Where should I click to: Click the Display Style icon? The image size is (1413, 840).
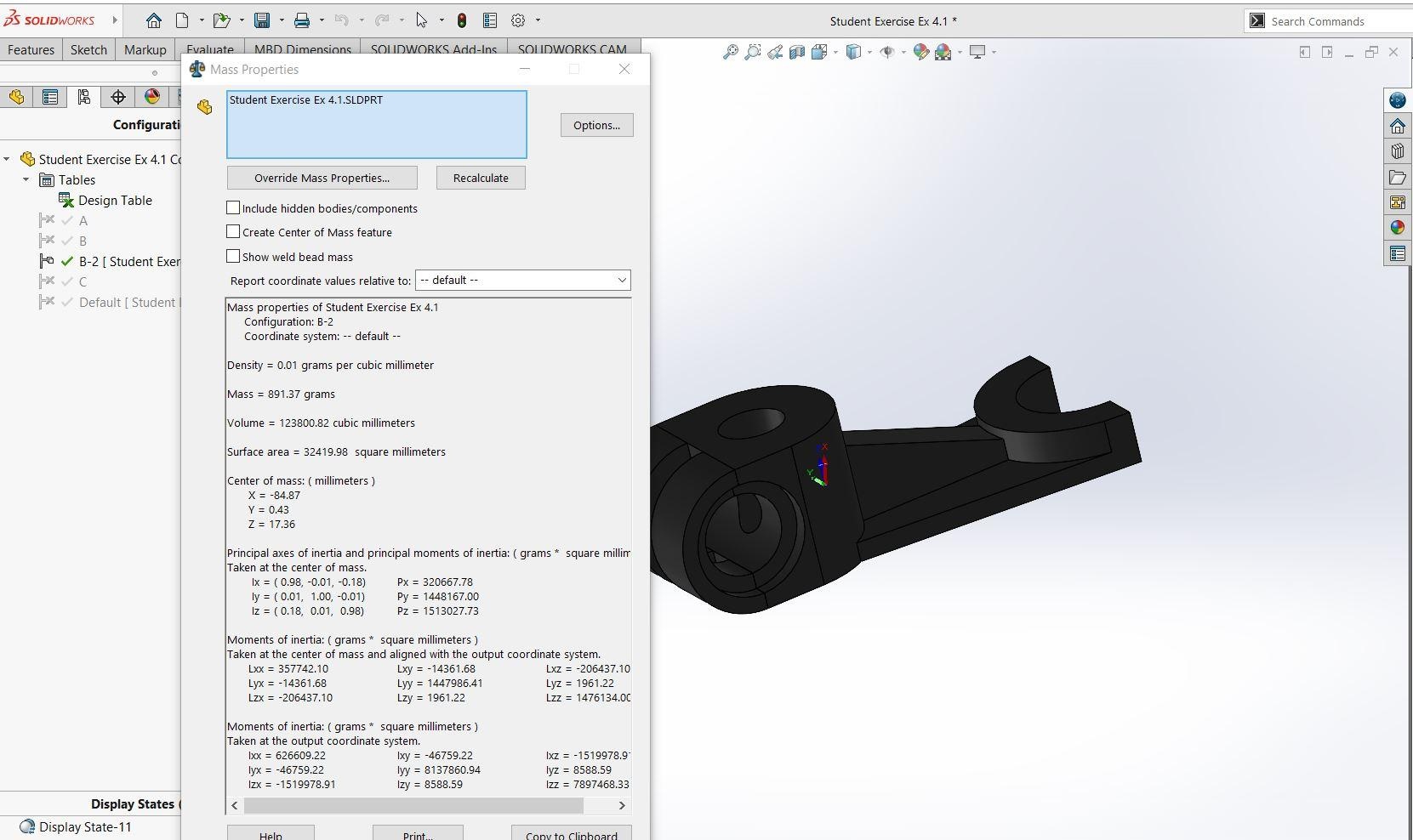(853, 52)
